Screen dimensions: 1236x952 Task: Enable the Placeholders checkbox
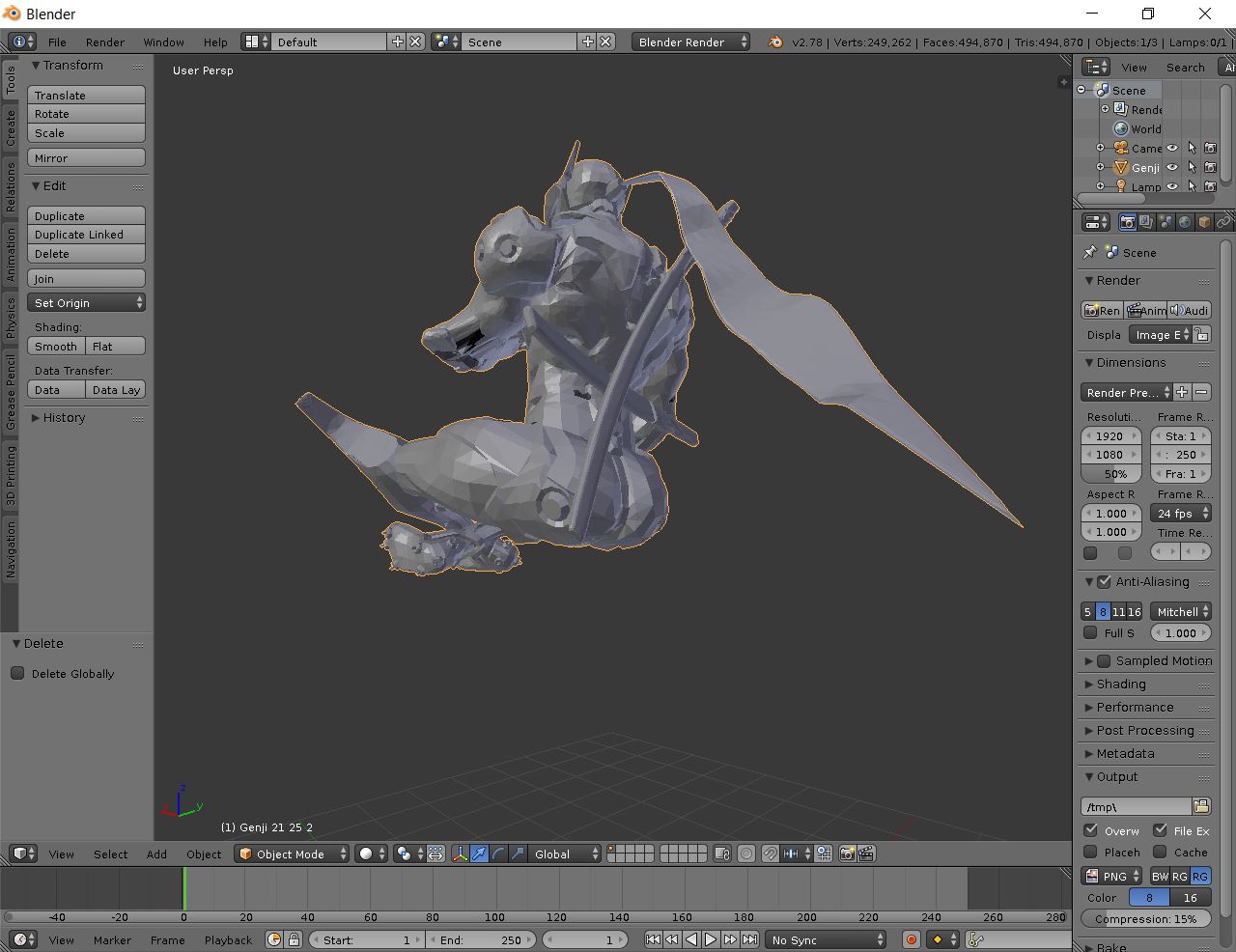tap(1090, 852)
